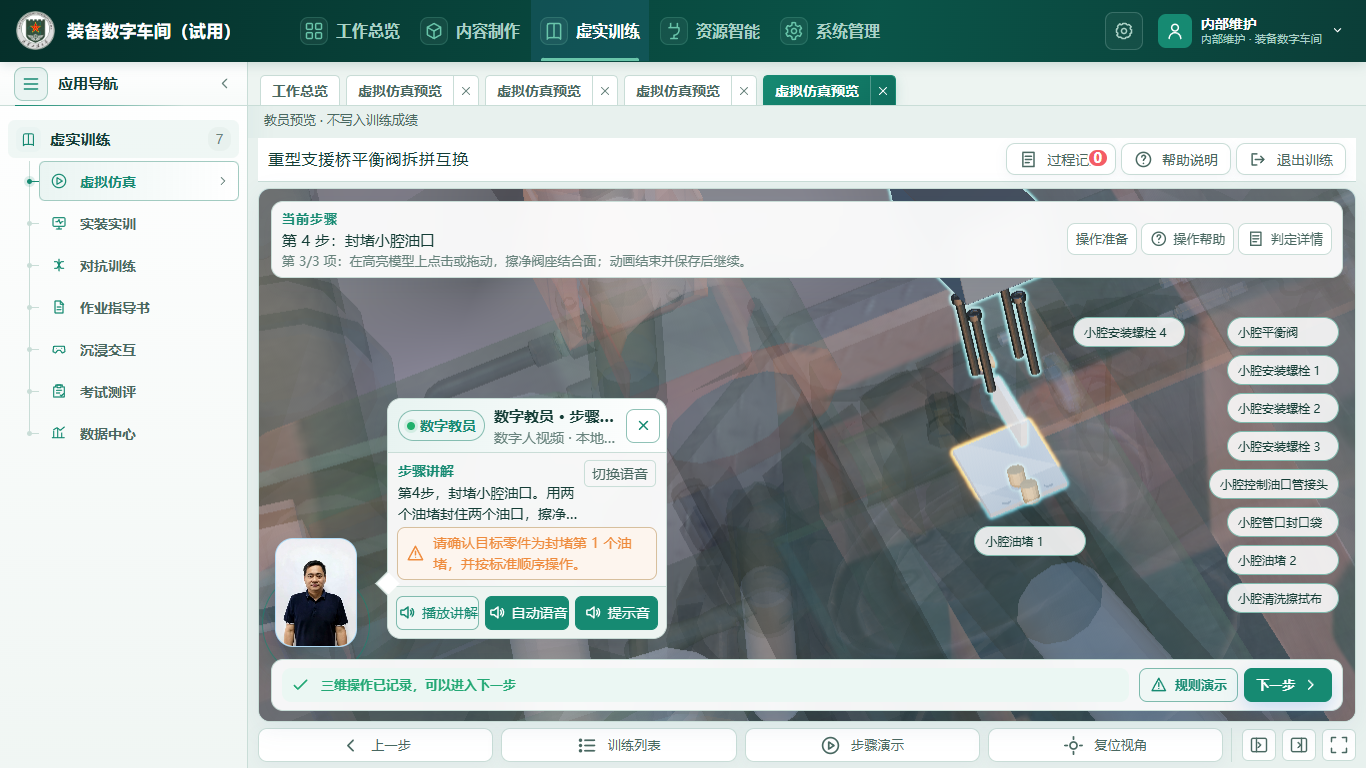Select the 小腔安装螺栓 2 label
This screenshot has width=1366, height=768.
[1283, 408]
